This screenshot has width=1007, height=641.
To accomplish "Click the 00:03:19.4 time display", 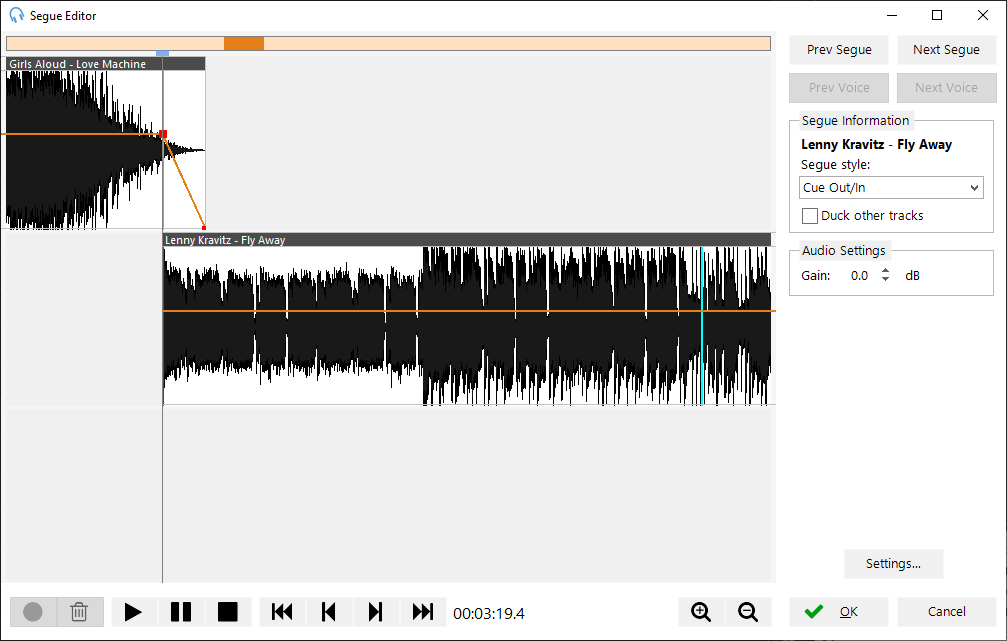I will 489,614.
